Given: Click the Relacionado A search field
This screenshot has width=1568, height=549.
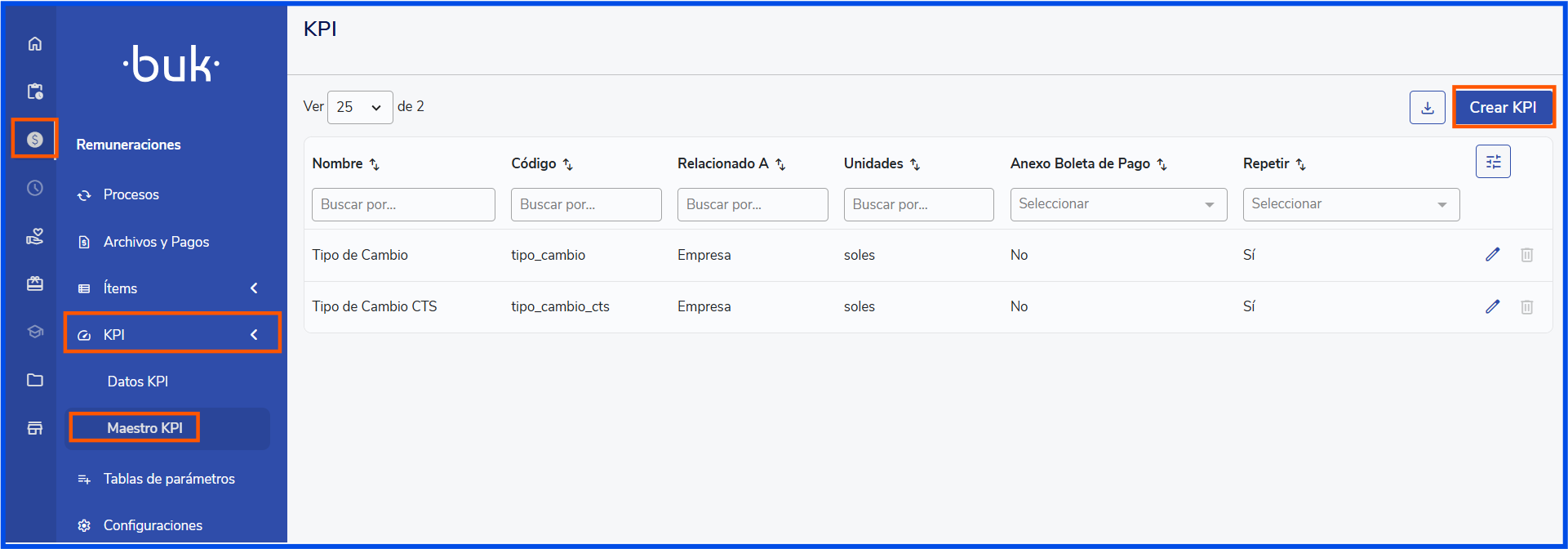Looking at the screenshot, I should point(752,204).
